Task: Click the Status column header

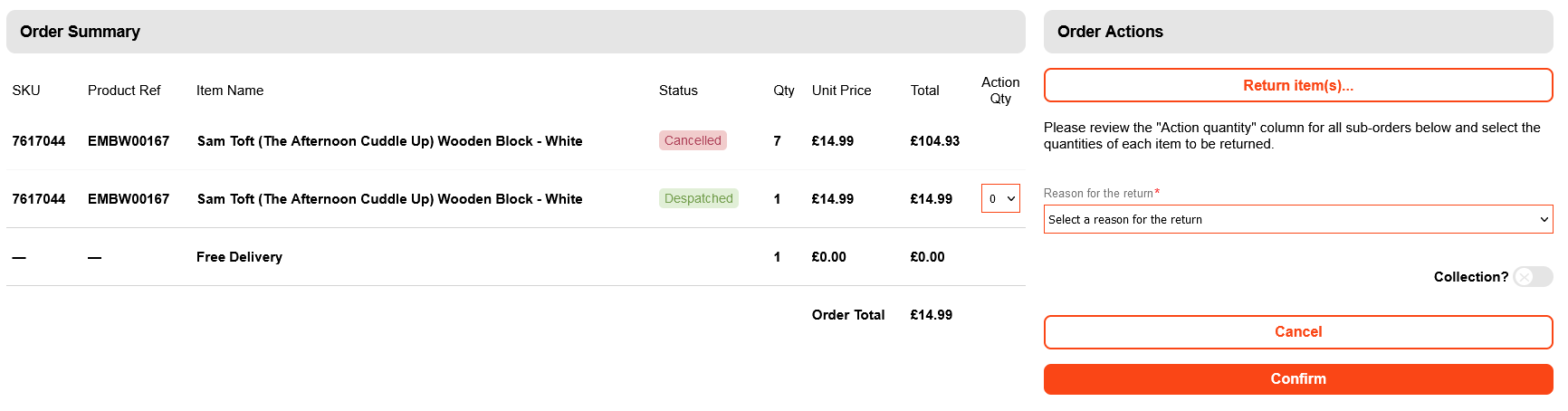Action: pyautogui.click(x=678, y=91)
